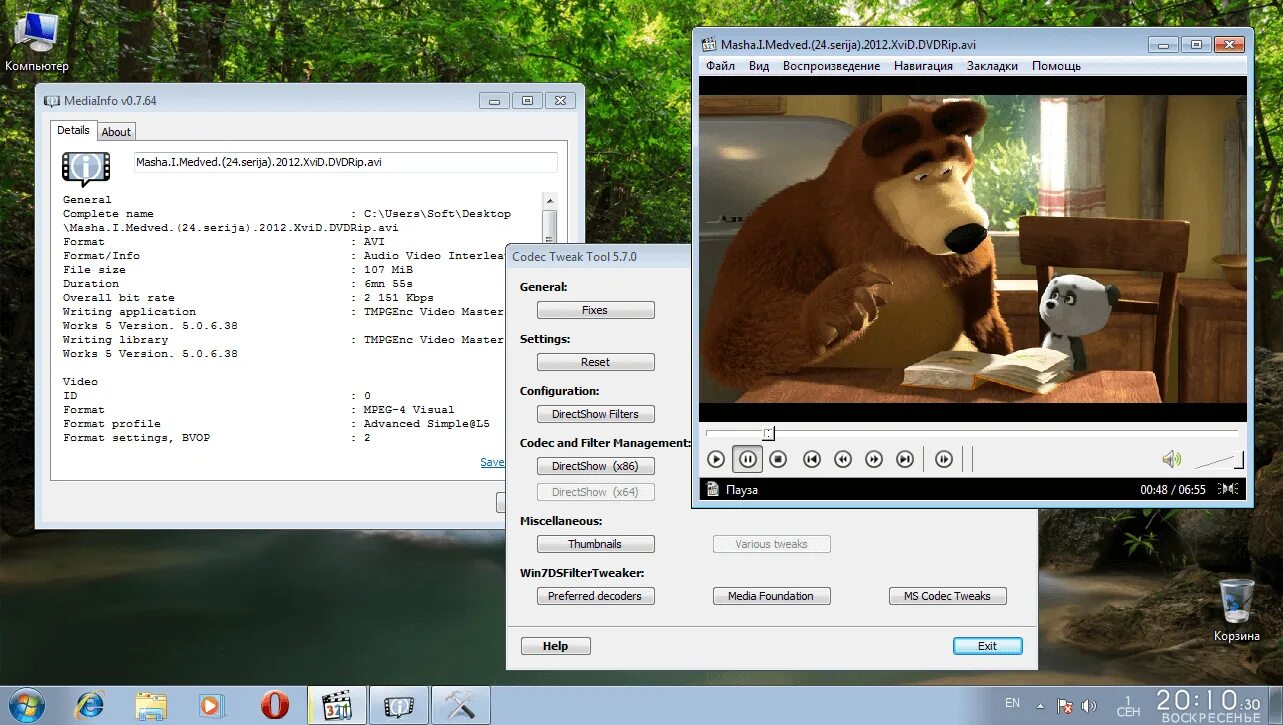The width and height of the screenshot is (1283, 725).
Task: Switch to the About tab in MediaInfo
Action: 116,132
